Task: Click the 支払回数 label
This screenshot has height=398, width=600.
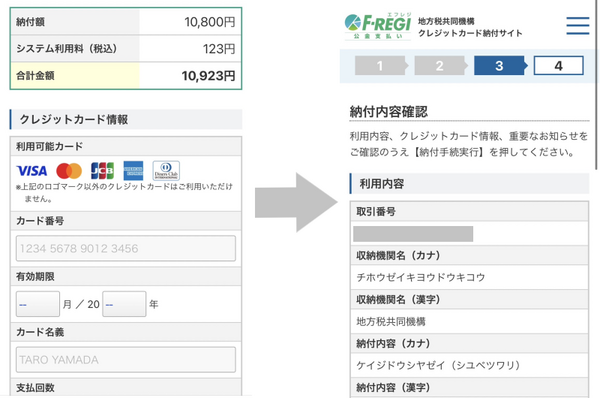Action: [x=35, y=388]
